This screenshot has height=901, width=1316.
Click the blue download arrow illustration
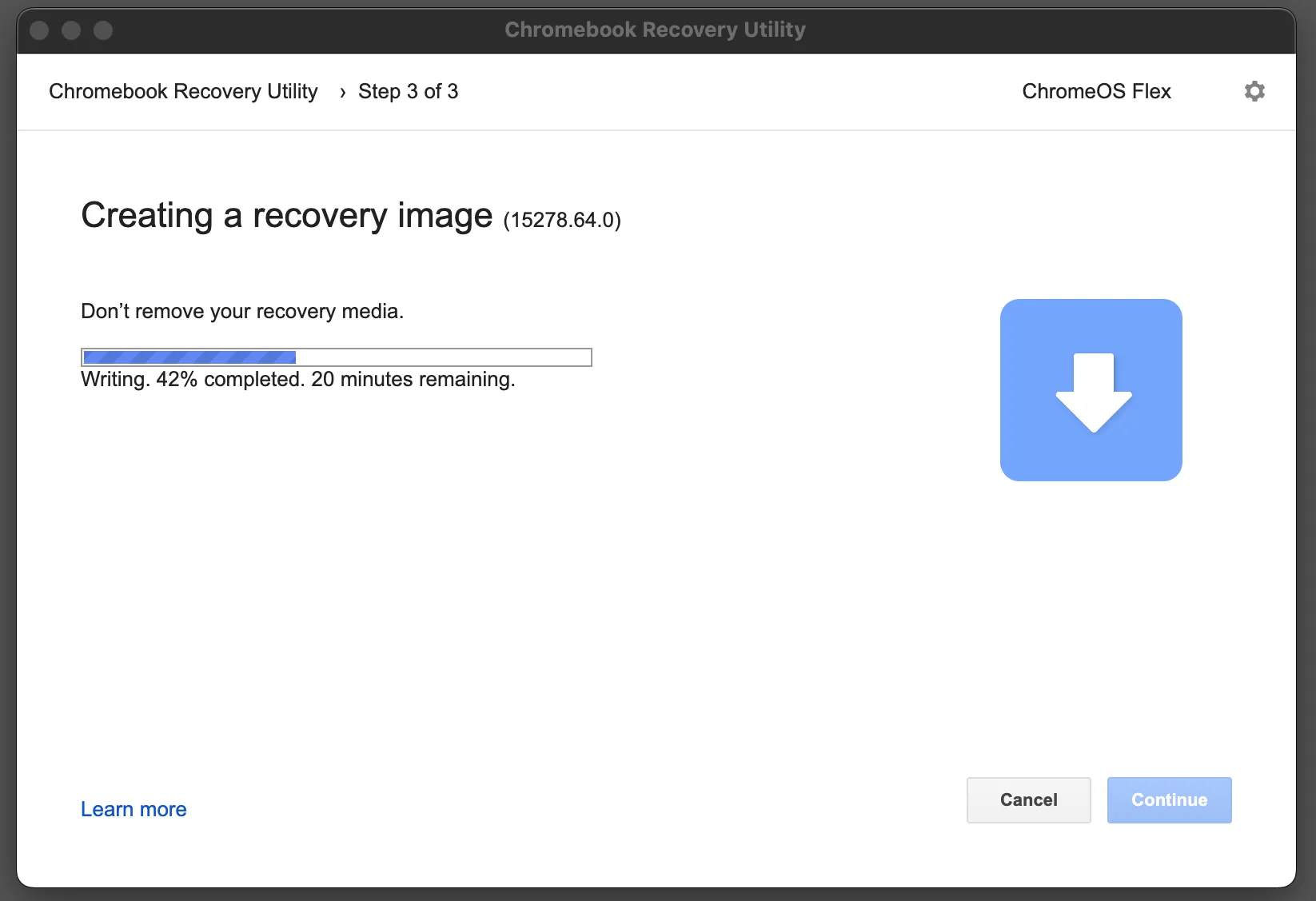1091,390
